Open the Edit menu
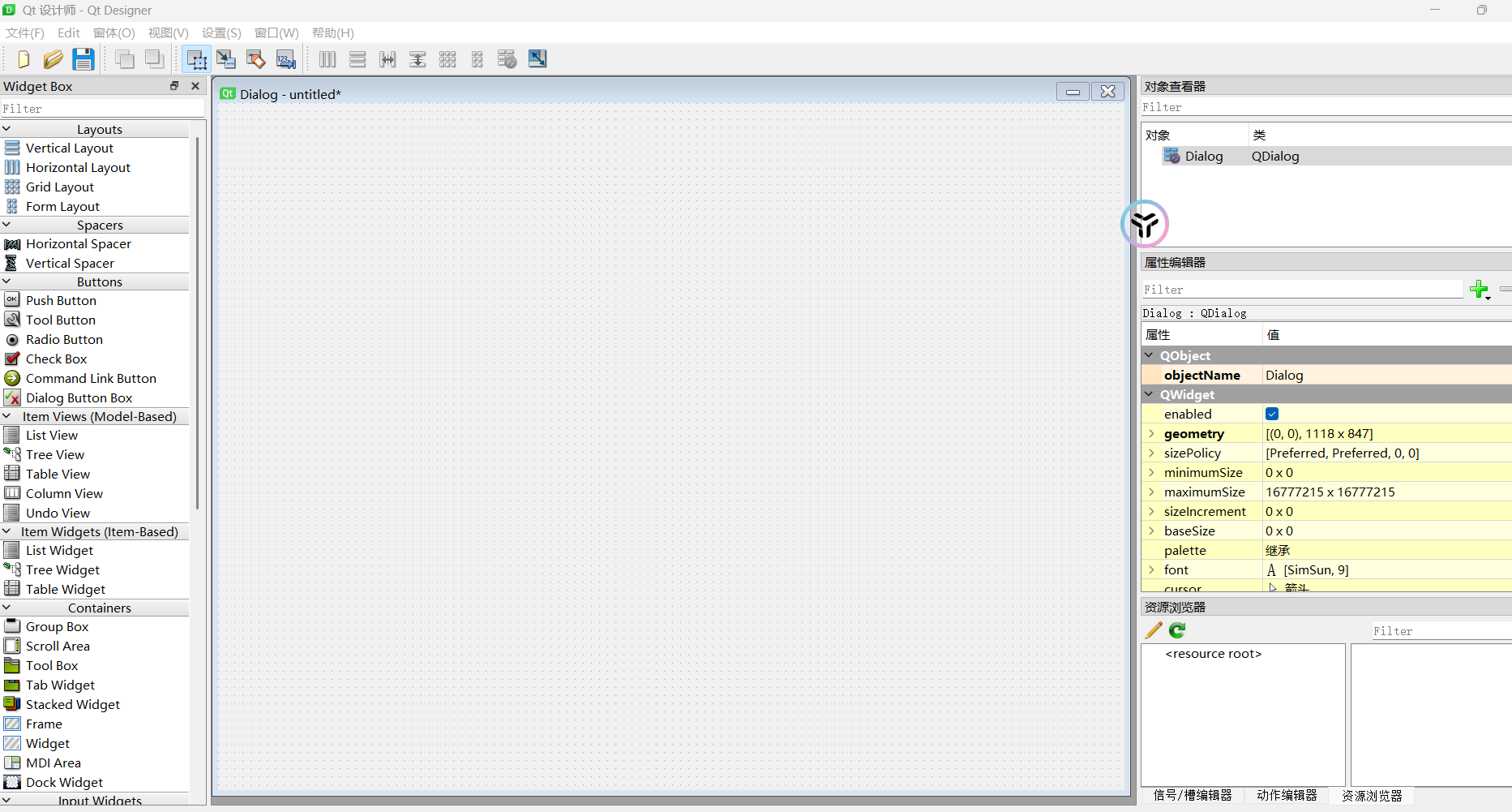 pyautogui.click(x=69, y=33)
